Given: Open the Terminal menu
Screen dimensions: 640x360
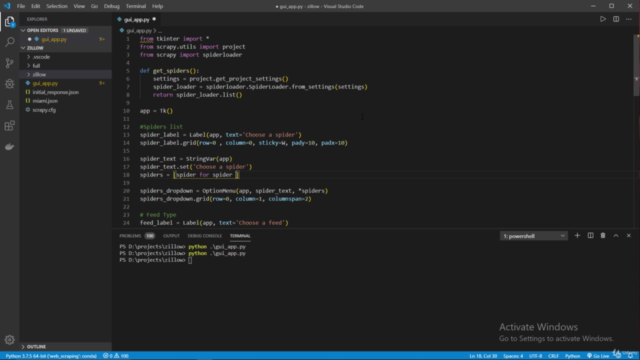Looking at the screenshot, I should click(136, 6).
